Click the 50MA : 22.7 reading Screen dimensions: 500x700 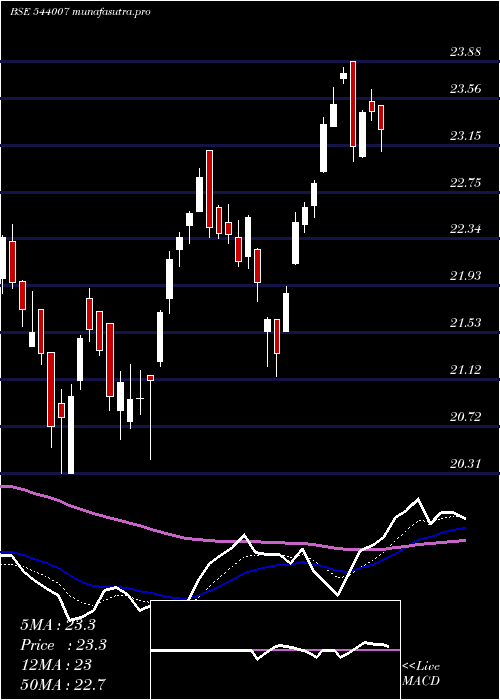click(63, 684)
